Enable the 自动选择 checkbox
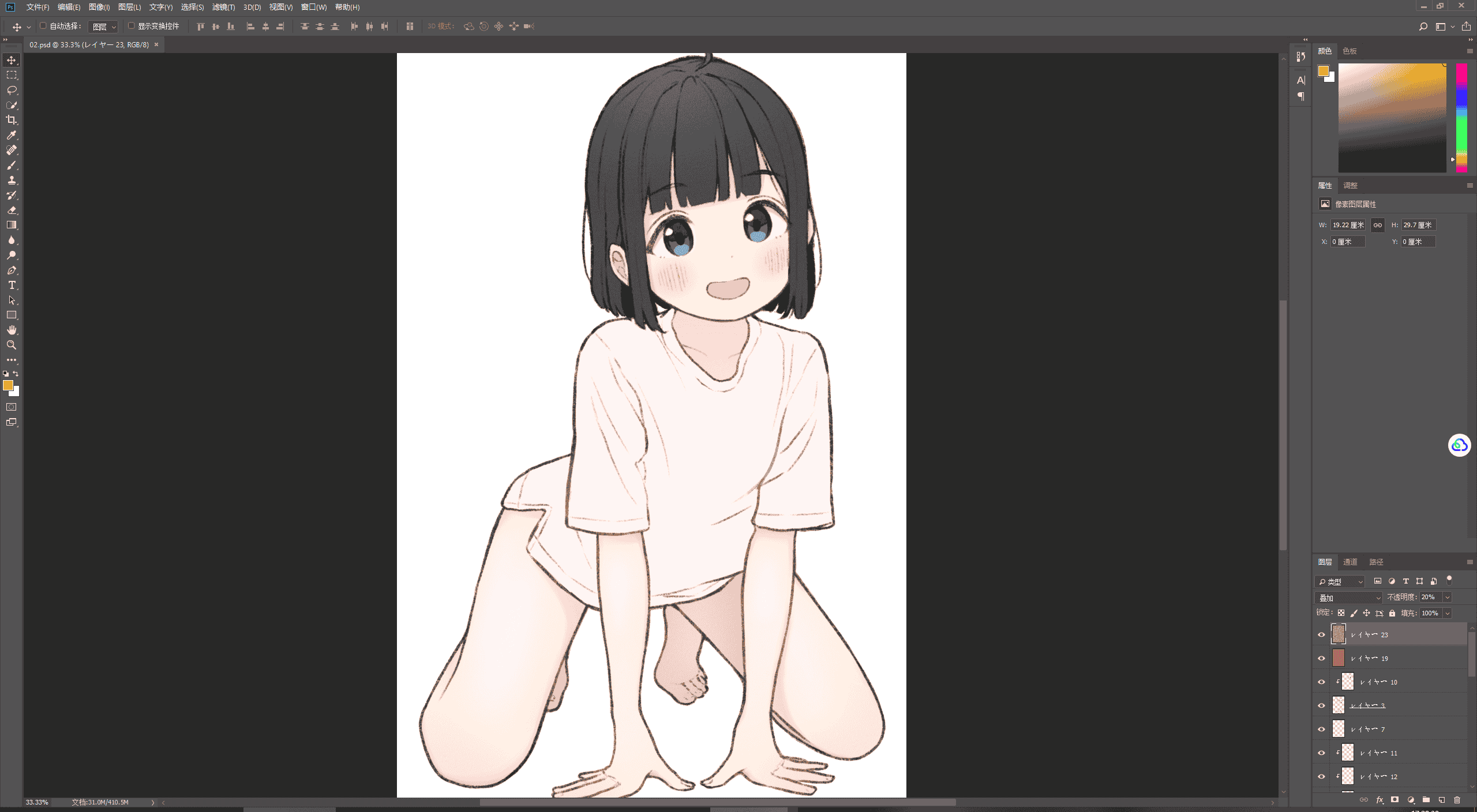This screenshot has height=812, width=1477. point(43,26)
